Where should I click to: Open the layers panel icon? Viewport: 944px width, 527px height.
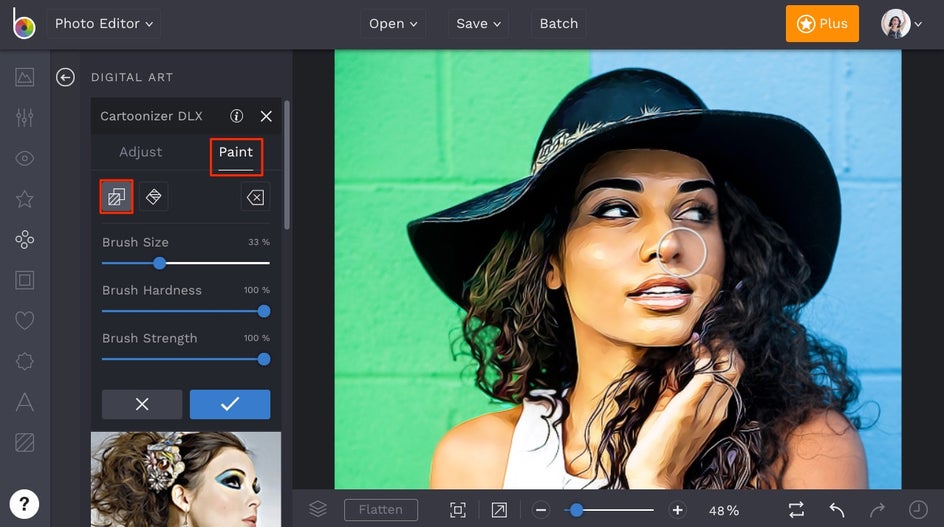pos(318,510)
